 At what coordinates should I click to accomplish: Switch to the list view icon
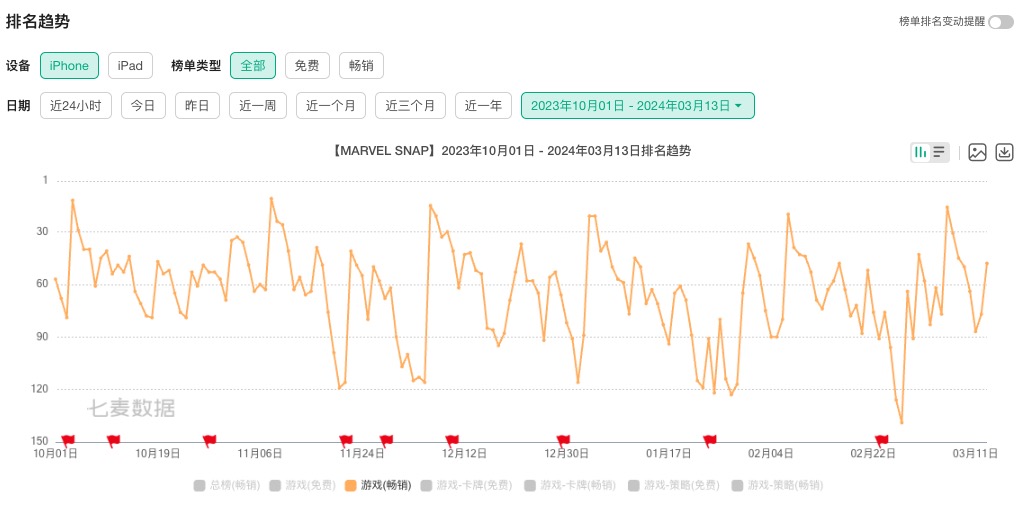pyautogui.click(x=939, y=152)
